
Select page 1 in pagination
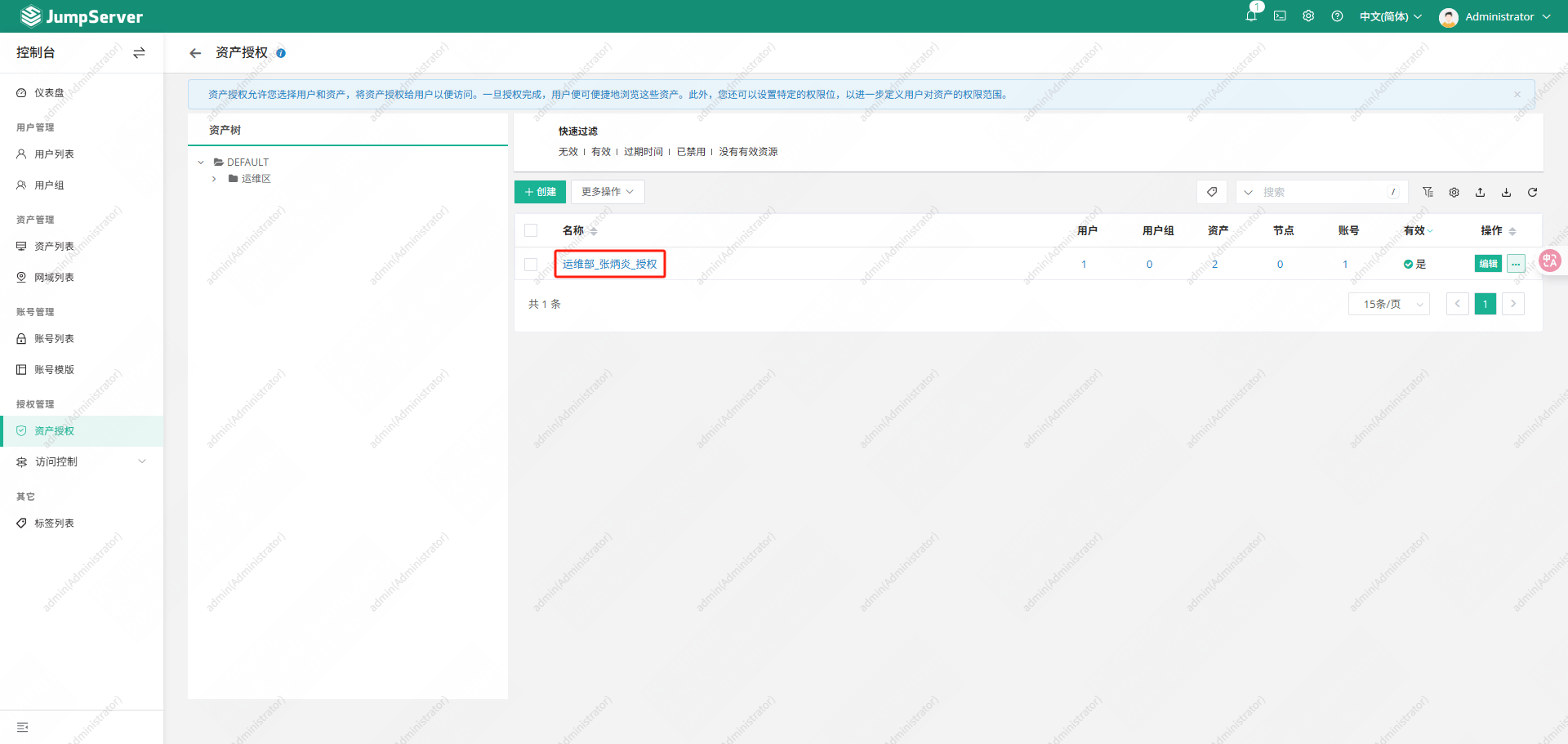point(1486,304)
